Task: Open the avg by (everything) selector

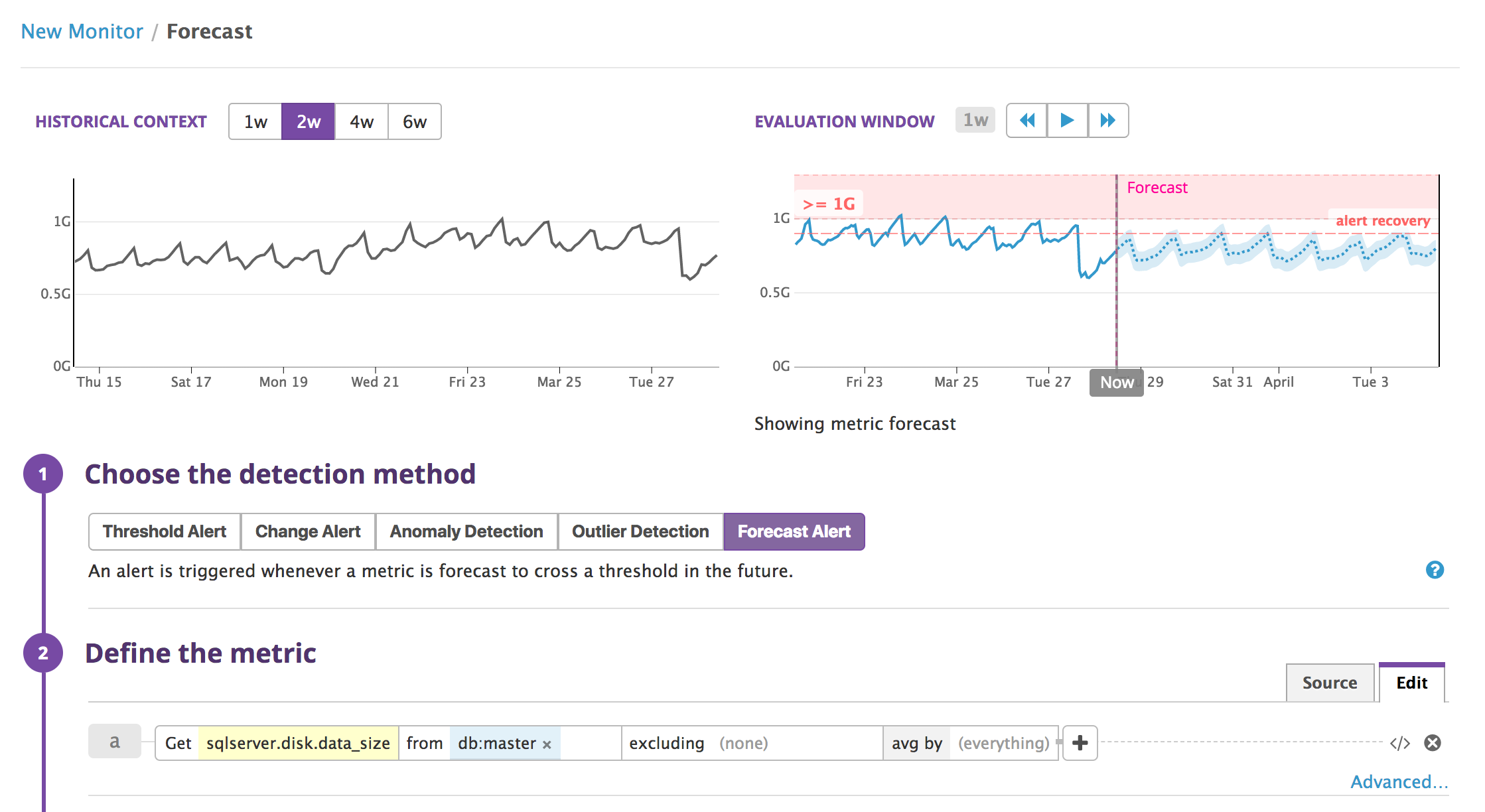Action: (1003, 744)
